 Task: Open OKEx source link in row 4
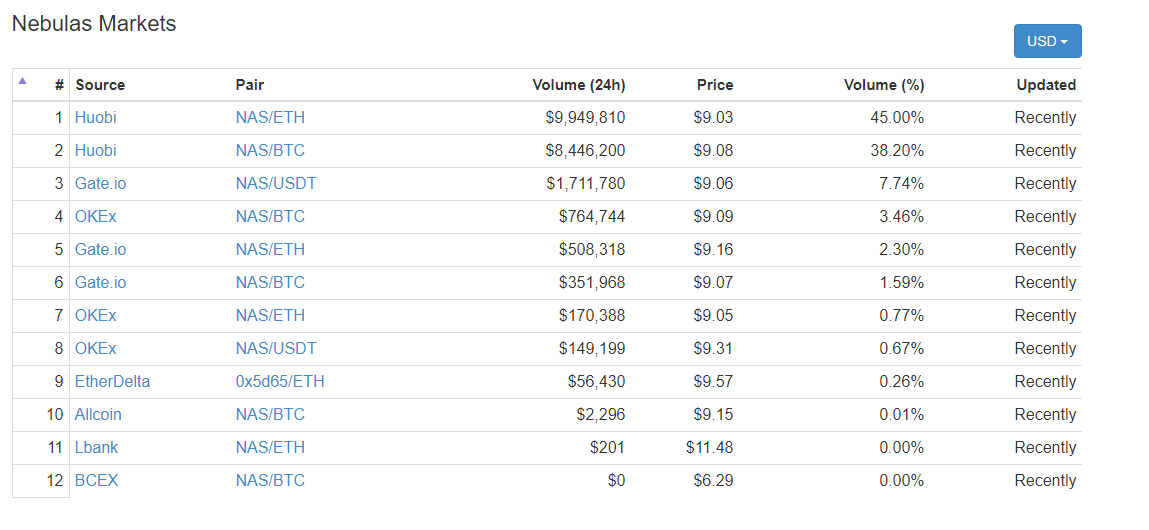click(95, 217)
